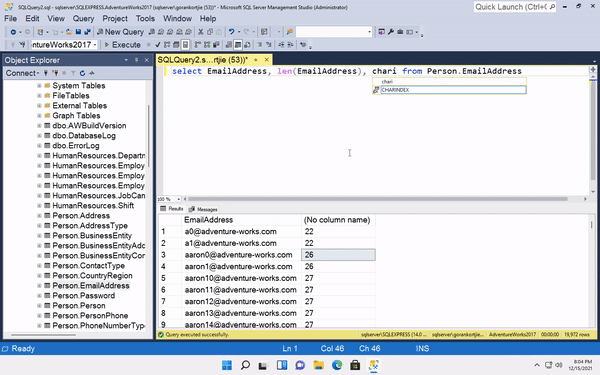Click the Execute button
The image size is (600, 375).
pyautogui.click(x=122, y=45)
